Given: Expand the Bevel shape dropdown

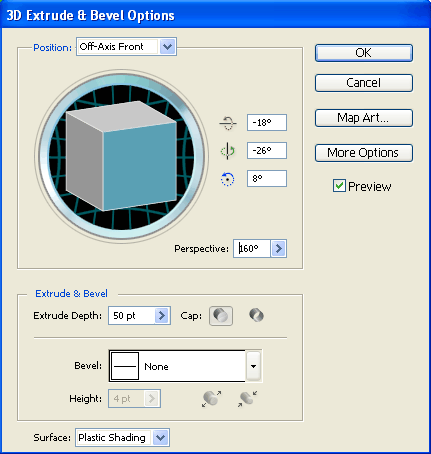Looking at the screenshot, I should pos(254,366).
